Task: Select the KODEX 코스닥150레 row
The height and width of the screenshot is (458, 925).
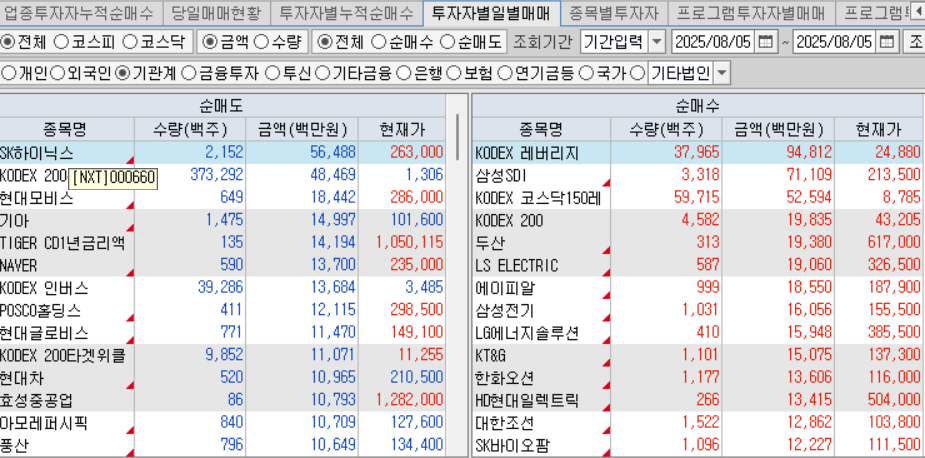Action: [698, 198]
